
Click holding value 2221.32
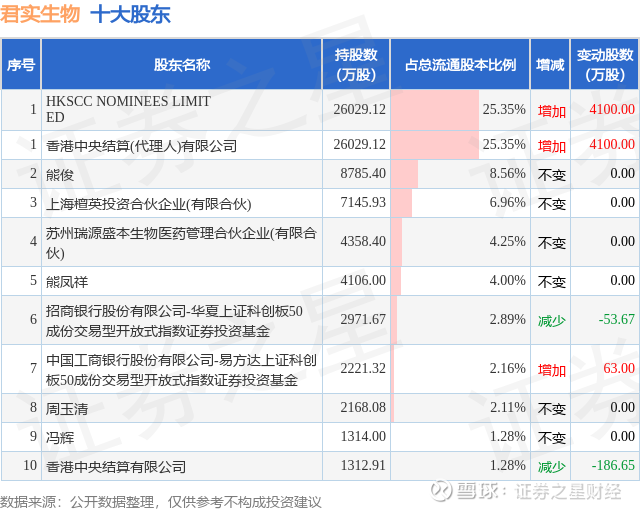point(363,369)
